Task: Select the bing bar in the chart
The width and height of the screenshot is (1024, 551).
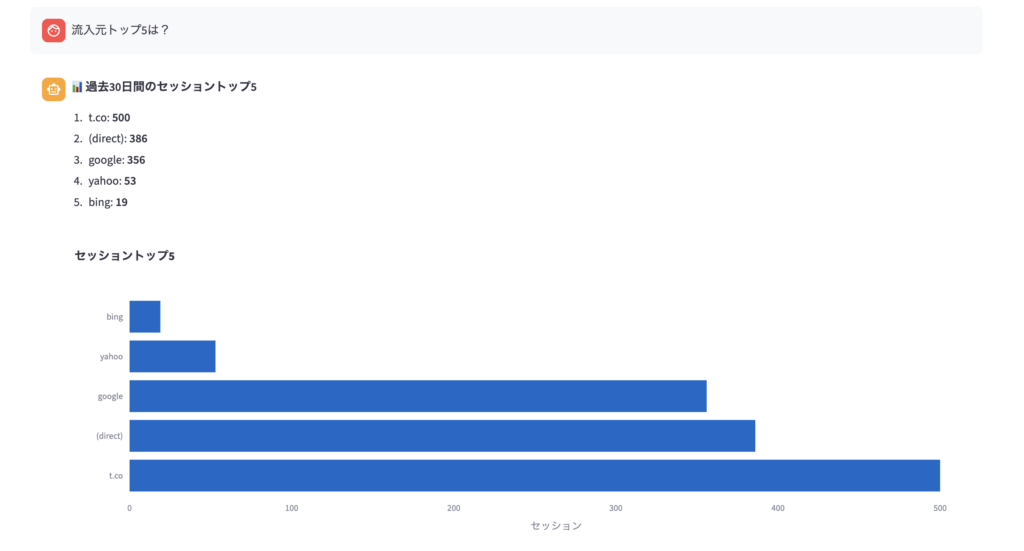Action: pyautogui.click(x=145, y=317)
